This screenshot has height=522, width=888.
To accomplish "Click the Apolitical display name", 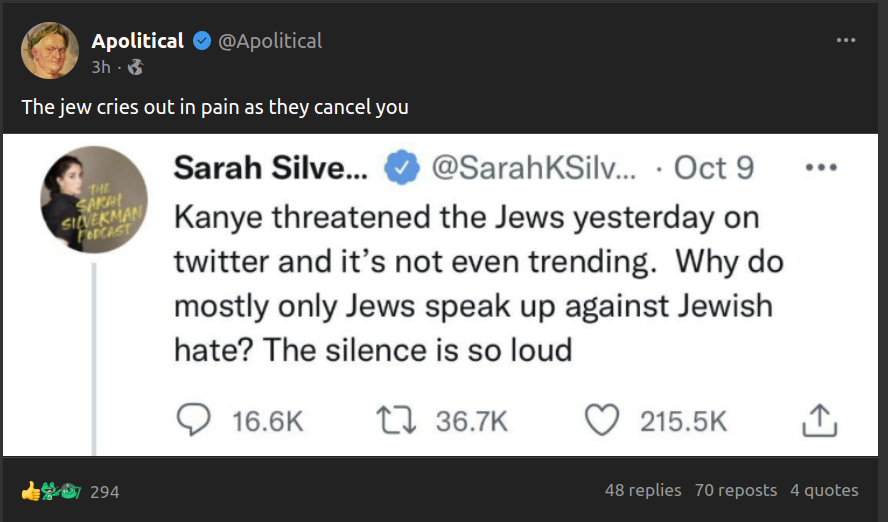I will (138, 41).
